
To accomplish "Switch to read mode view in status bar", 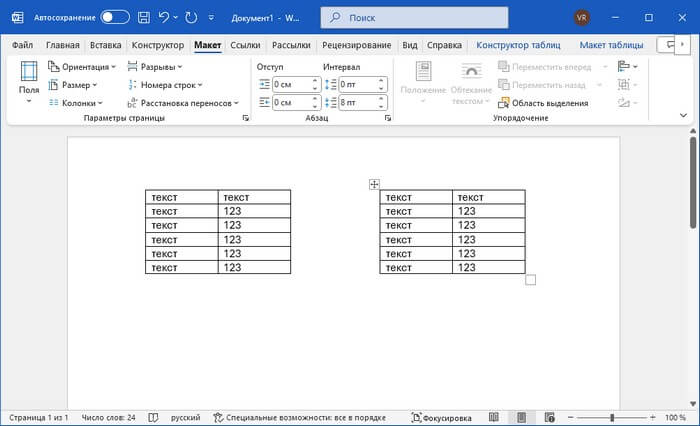I will [x=493, y=417].
